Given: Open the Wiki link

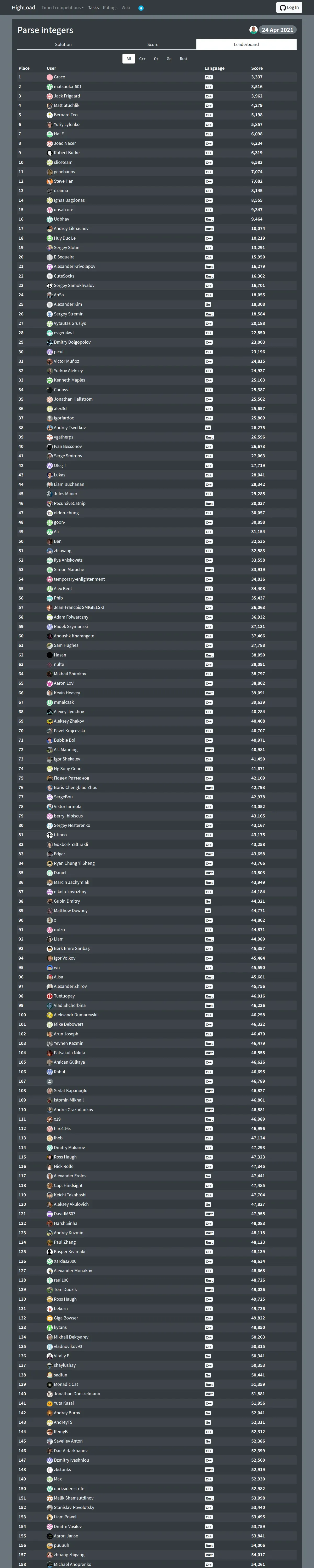Looking at the screenshot, I should [x=126, y=8].
